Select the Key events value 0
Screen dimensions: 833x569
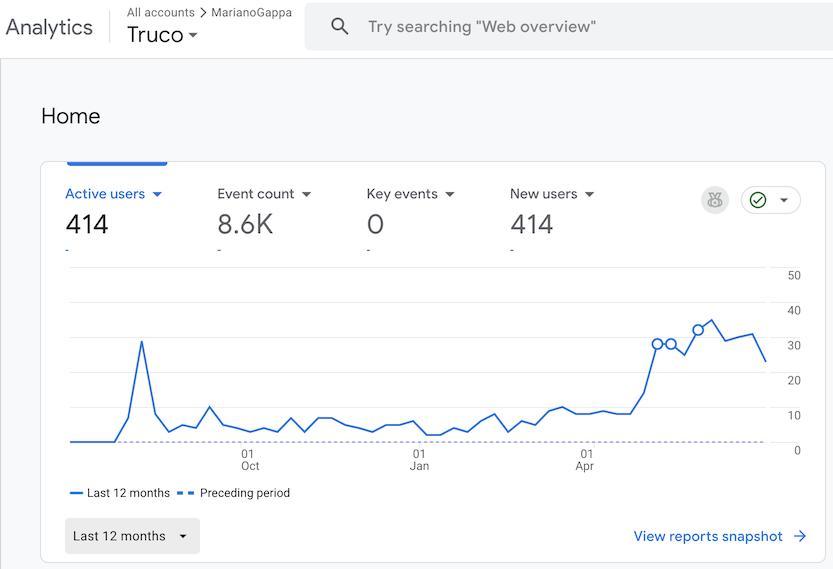375,224
